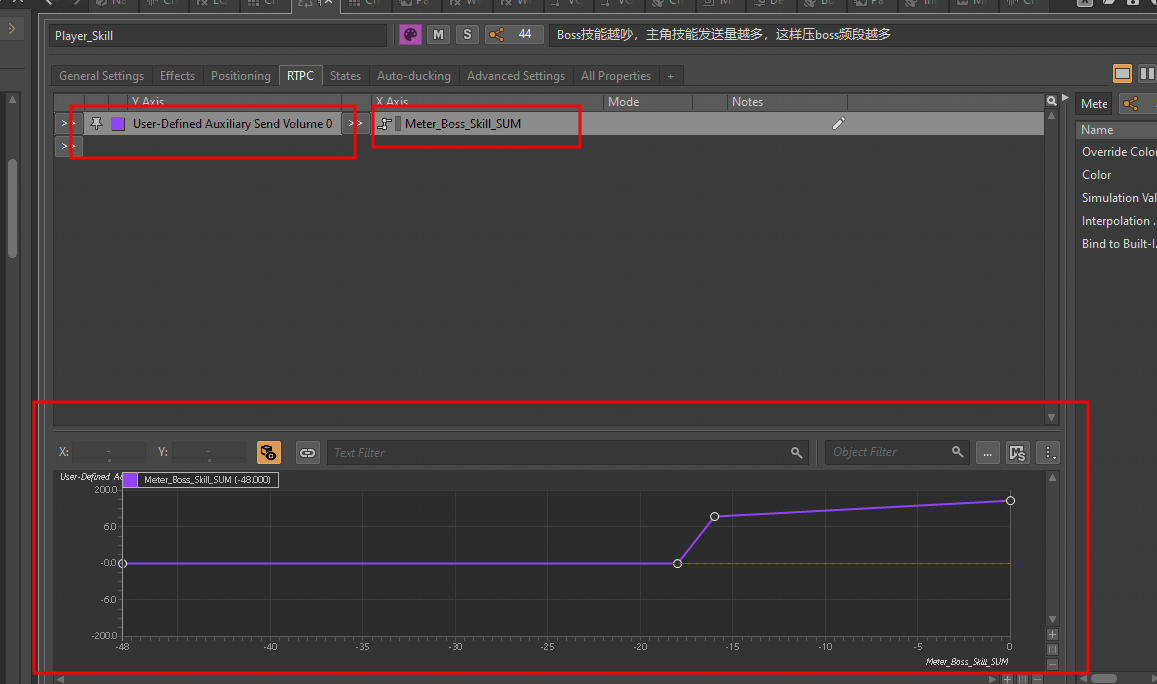Viewport: 1157px width, 684px height.
Task: Select the curve point at the graph's right end
Action: [1010, 501]
